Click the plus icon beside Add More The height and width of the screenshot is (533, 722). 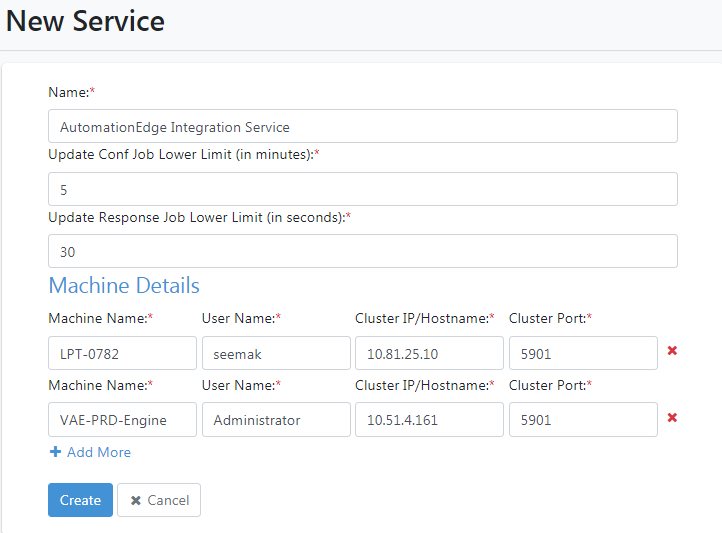pos(55,452)
